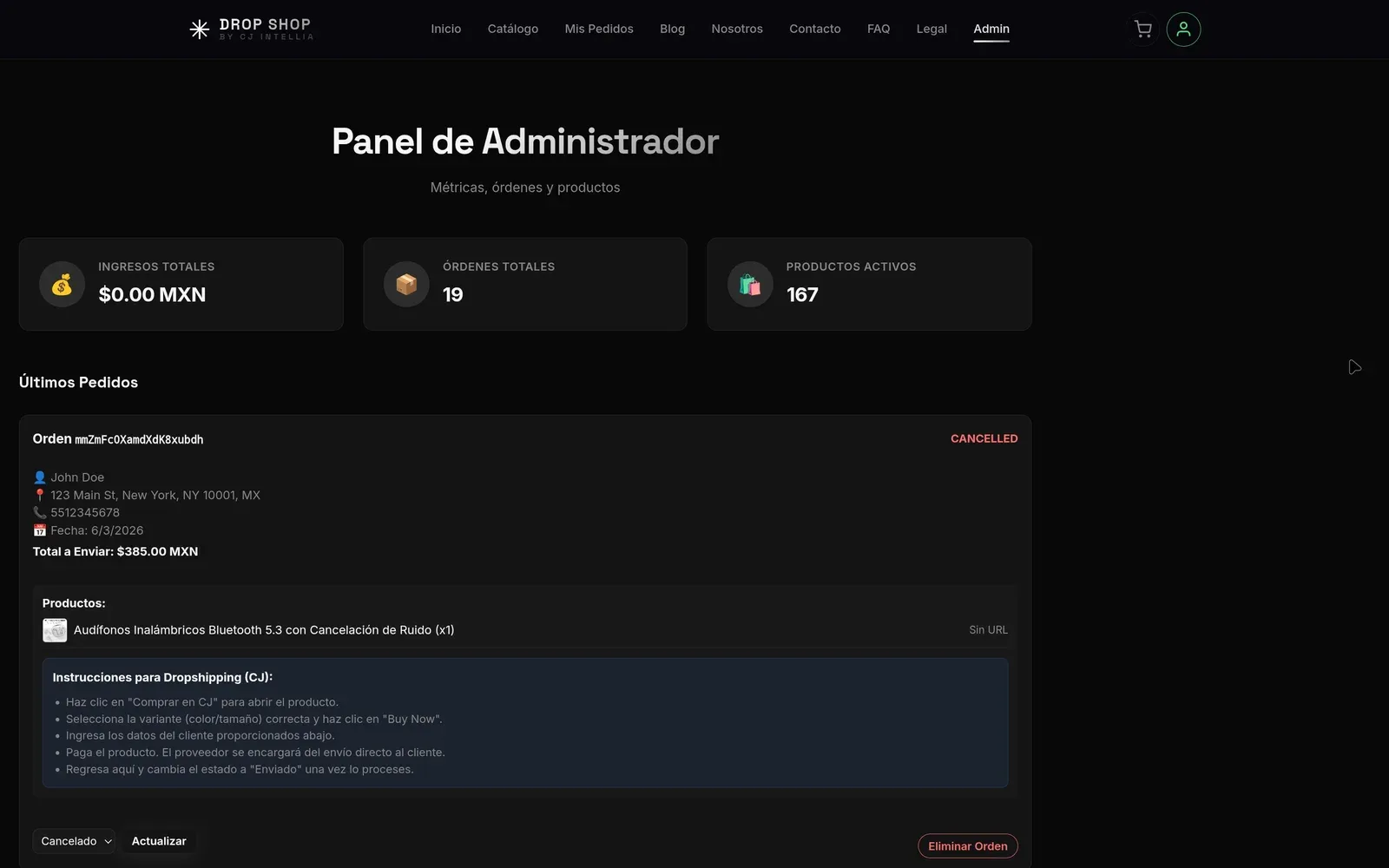Click the Panel de Administrador title
Screen dimensions: 1389x868
coord(525,141)
